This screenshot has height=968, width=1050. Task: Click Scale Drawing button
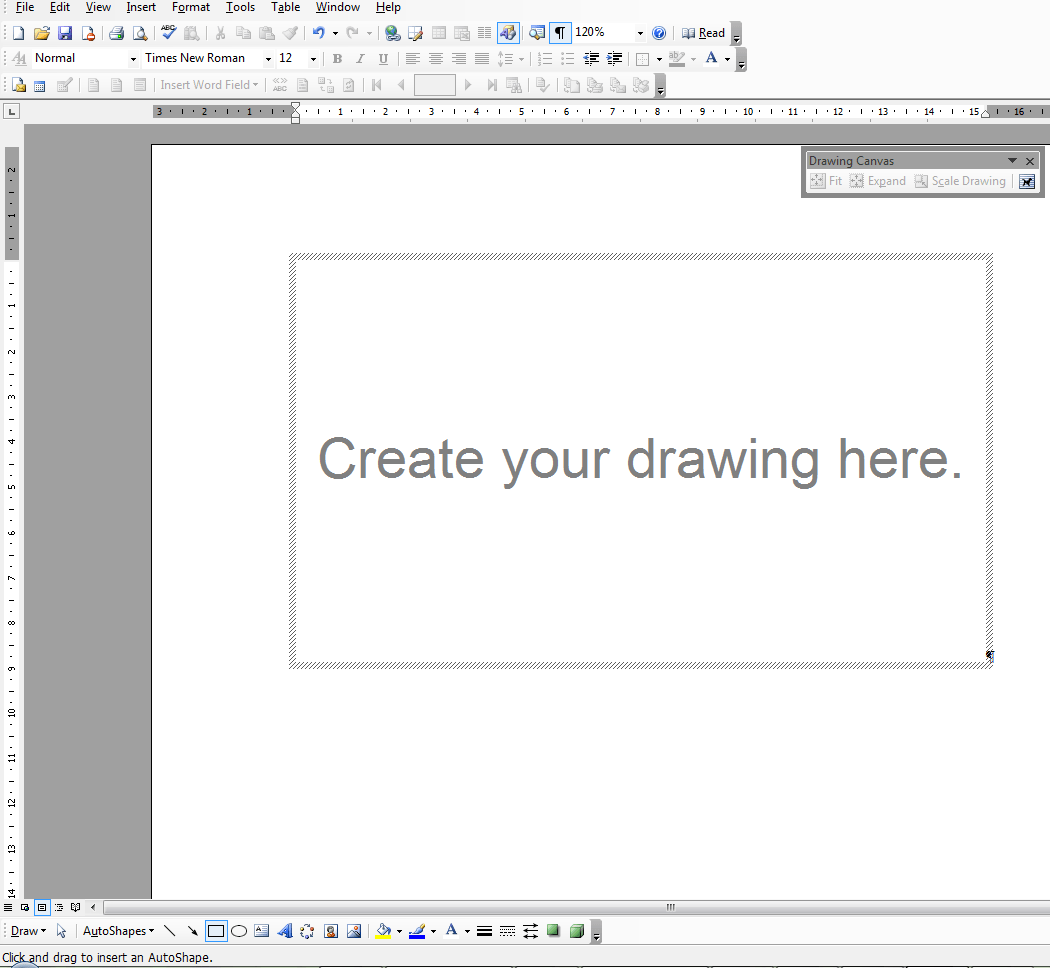(x=960, y=181)
